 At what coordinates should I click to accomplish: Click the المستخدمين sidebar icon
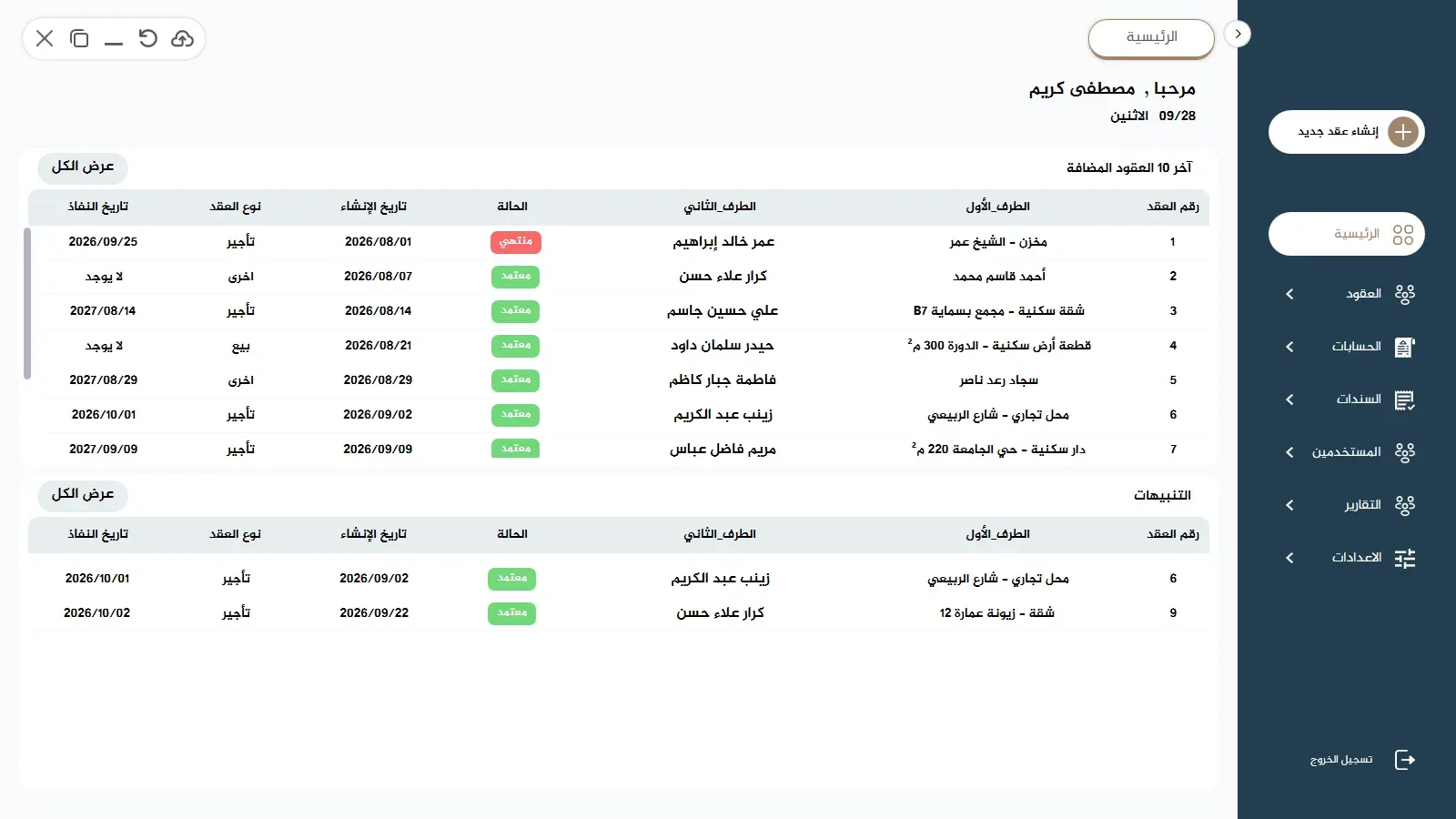coord(1404,452)
